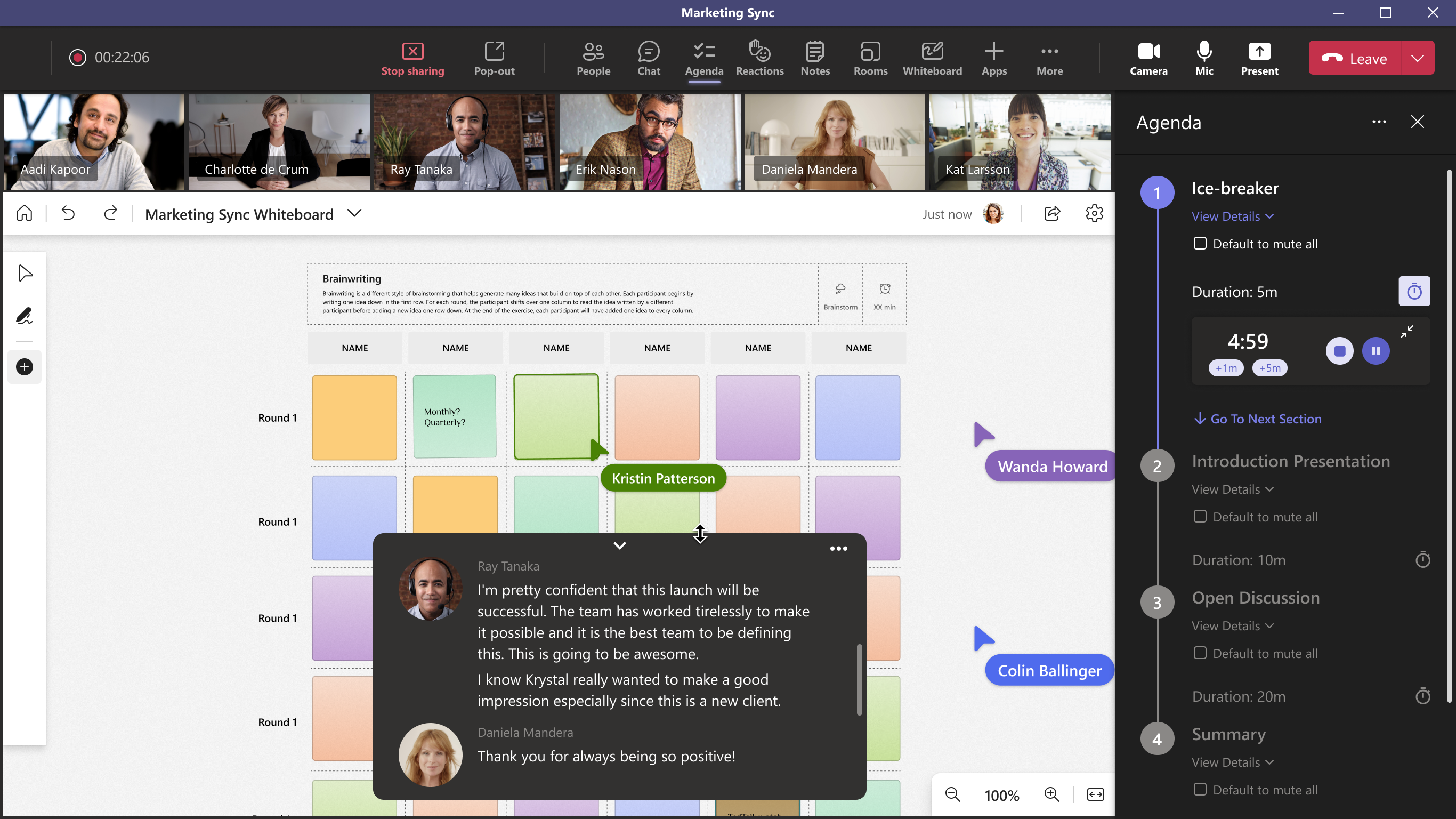
Task: Expand View Details for Introduction Presentation
Action: pos(1232,489)
